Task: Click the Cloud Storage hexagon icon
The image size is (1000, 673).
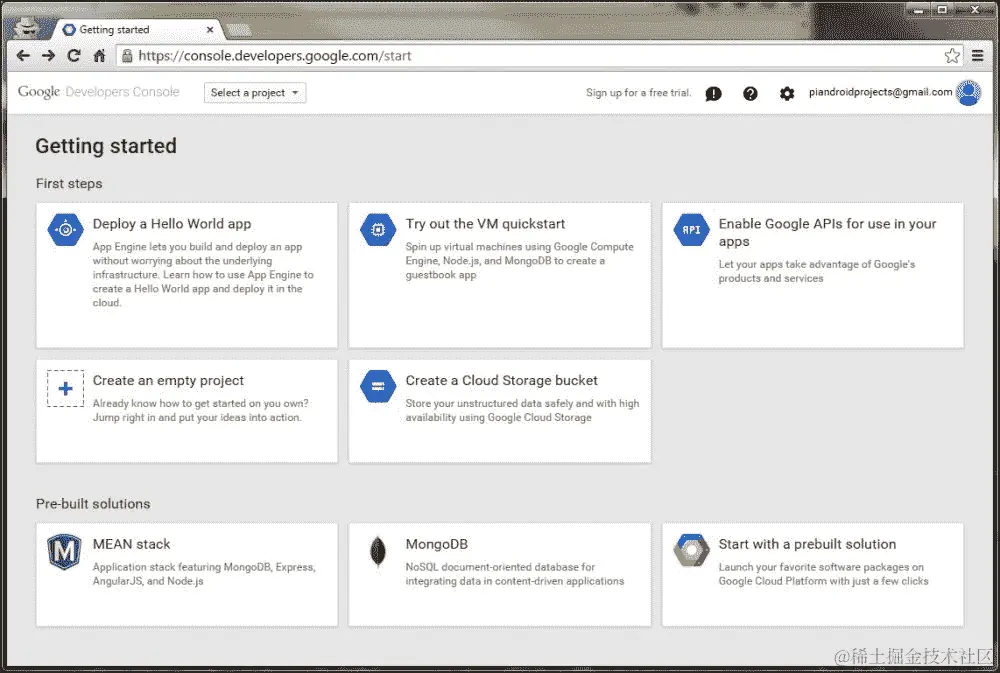Action: pyautogui.click(x=378, y=386)
